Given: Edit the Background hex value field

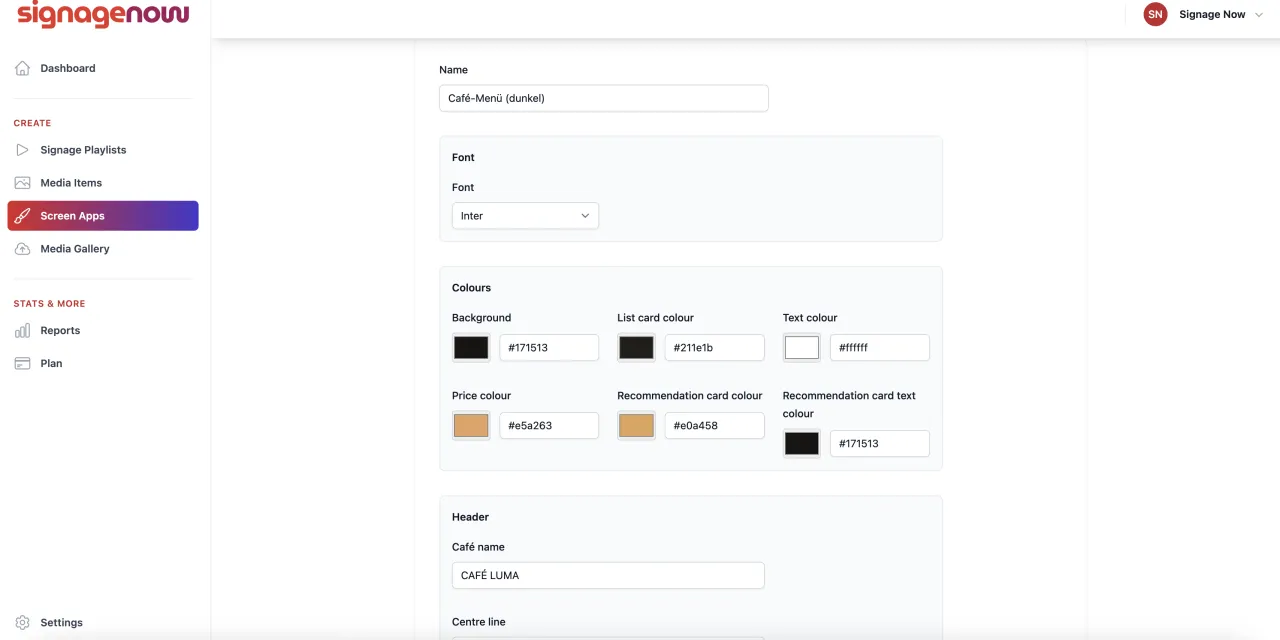Looking at the screenshot, I should pos(549,347).
